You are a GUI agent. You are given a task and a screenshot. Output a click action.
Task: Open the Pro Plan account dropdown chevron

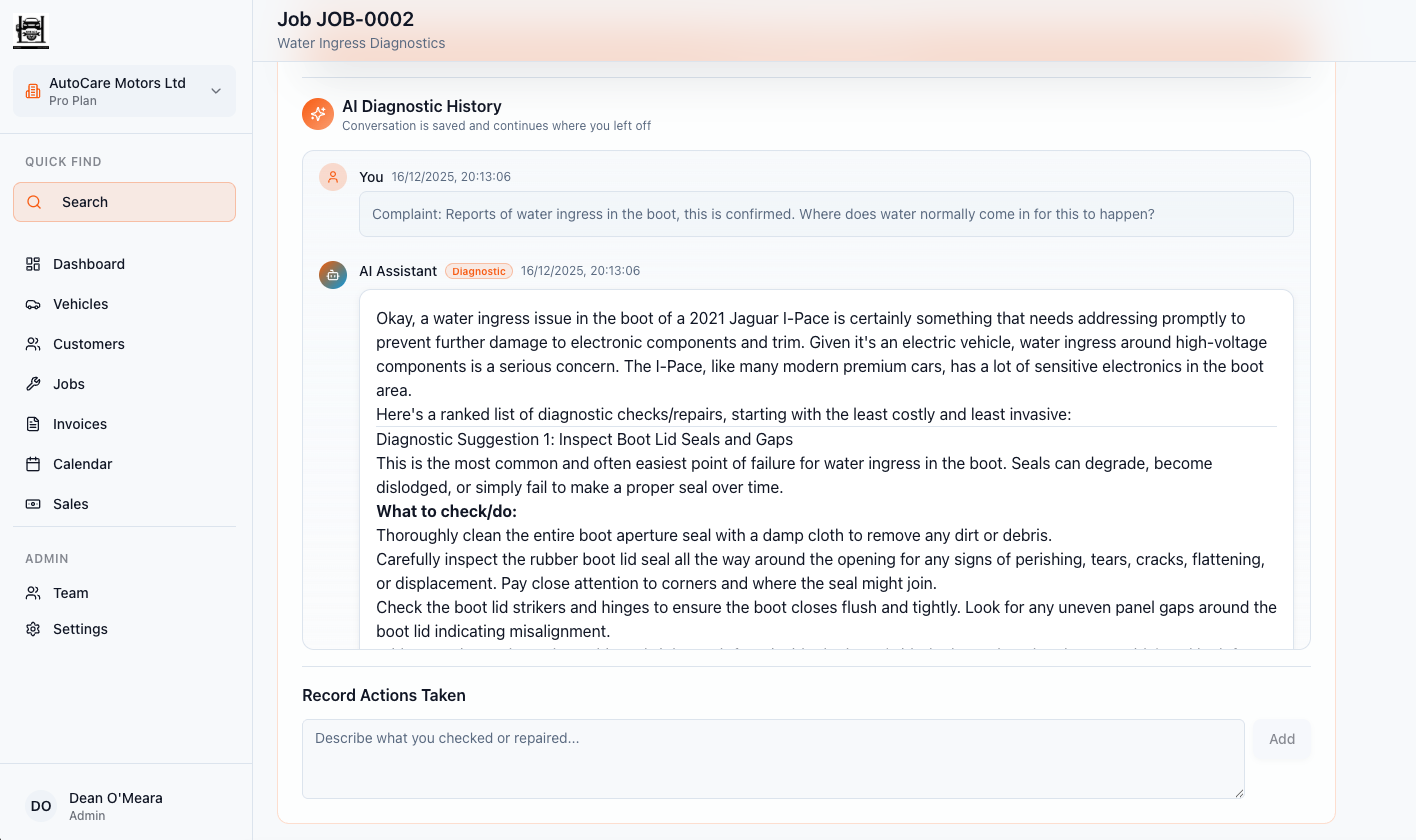(x=214, y=91)
